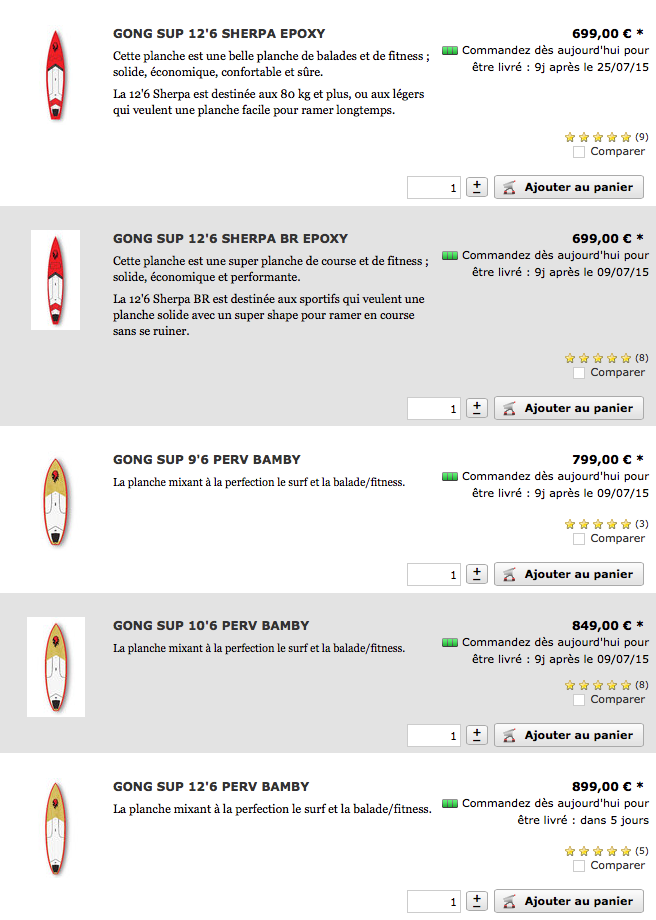The height and width of the screenshot is (920, 656).
Task: Open GONG SUP 12'6 SHERPA BR EPOXY title link
Action: (x=230, y=239)
